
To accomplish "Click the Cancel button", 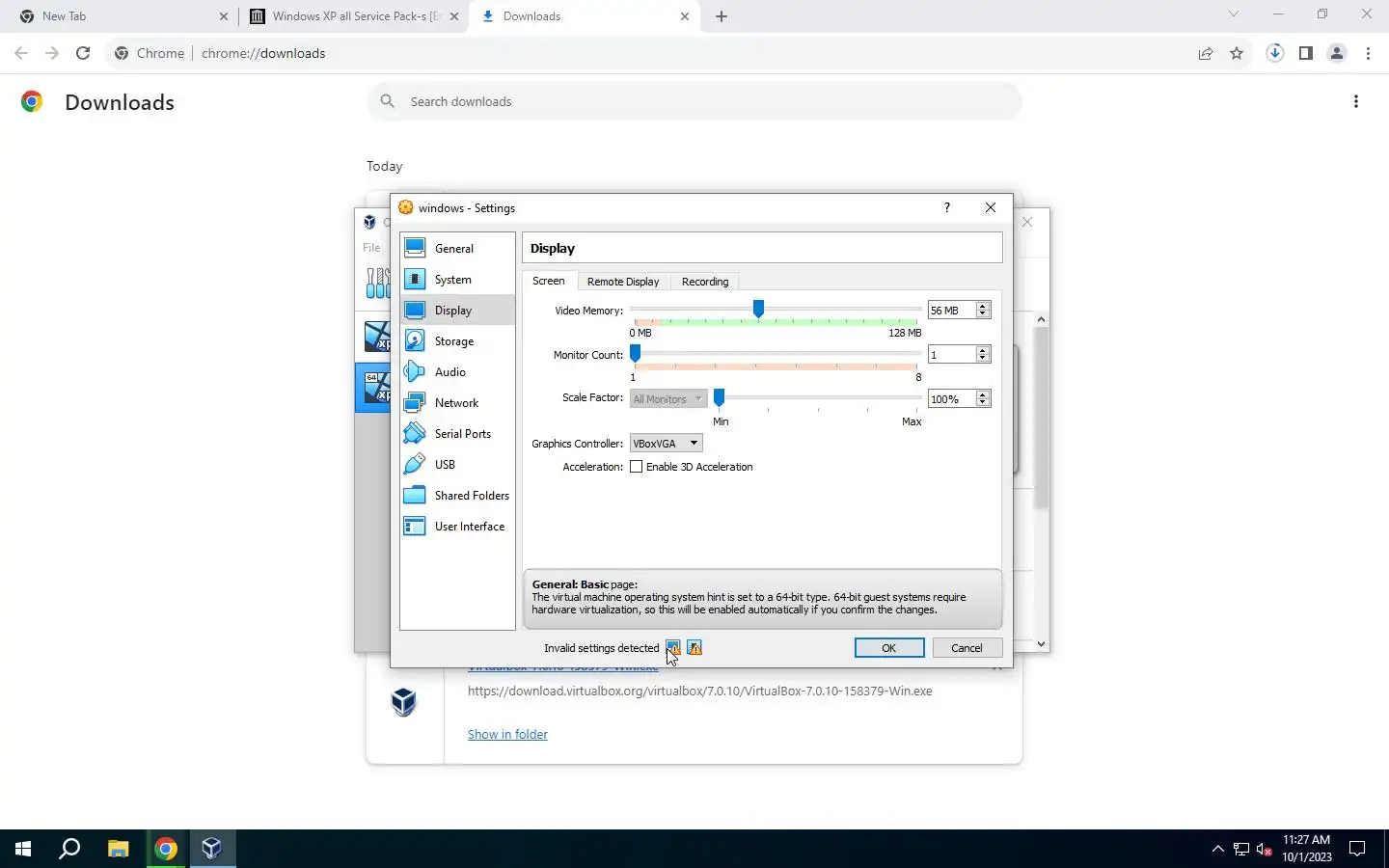I will tap(967, 648).
